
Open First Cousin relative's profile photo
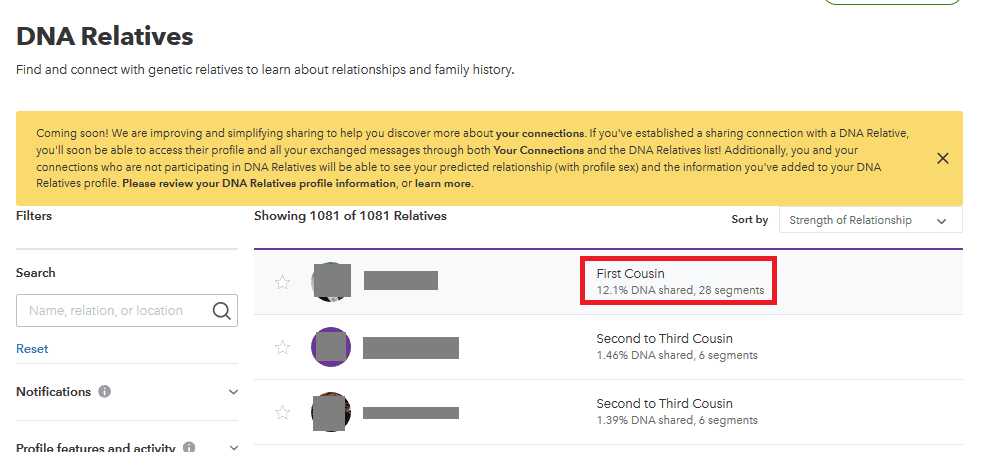pos(330,282)
